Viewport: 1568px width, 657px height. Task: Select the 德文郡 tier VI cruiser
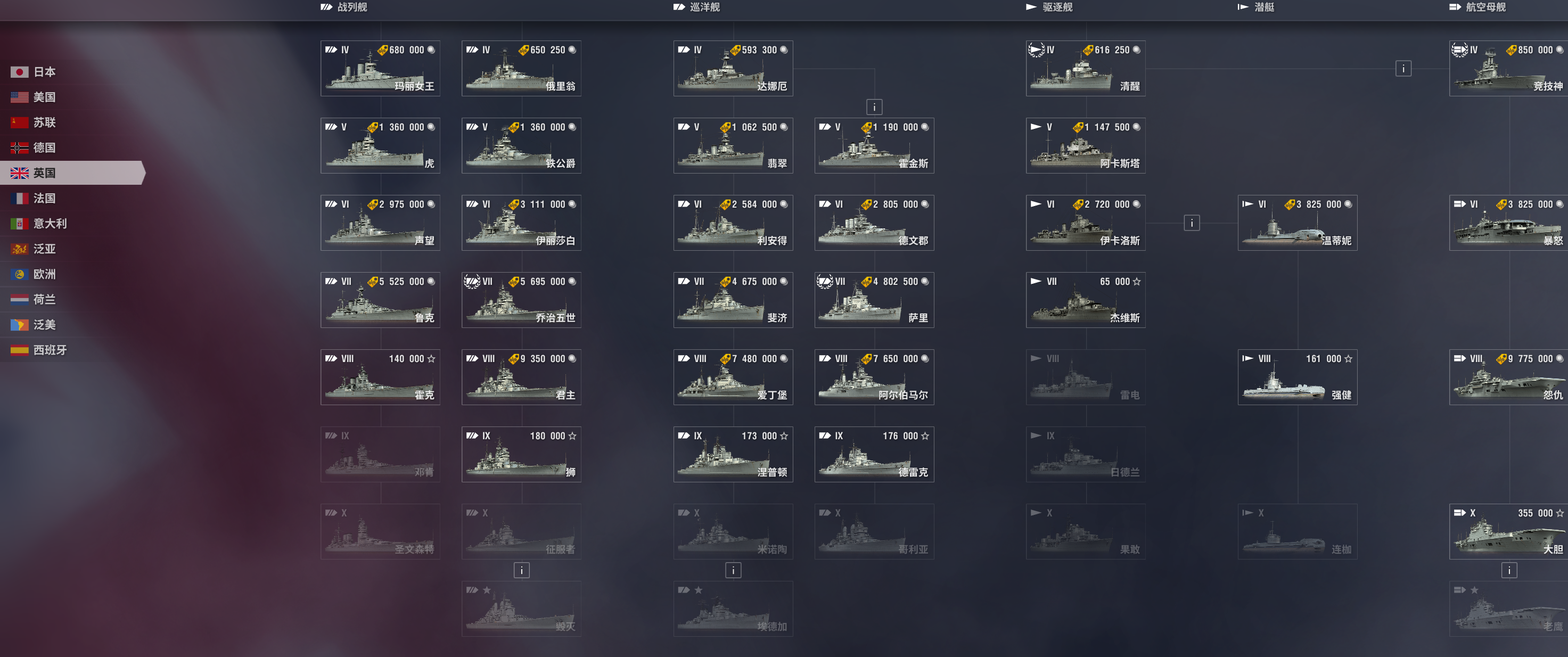875,223
